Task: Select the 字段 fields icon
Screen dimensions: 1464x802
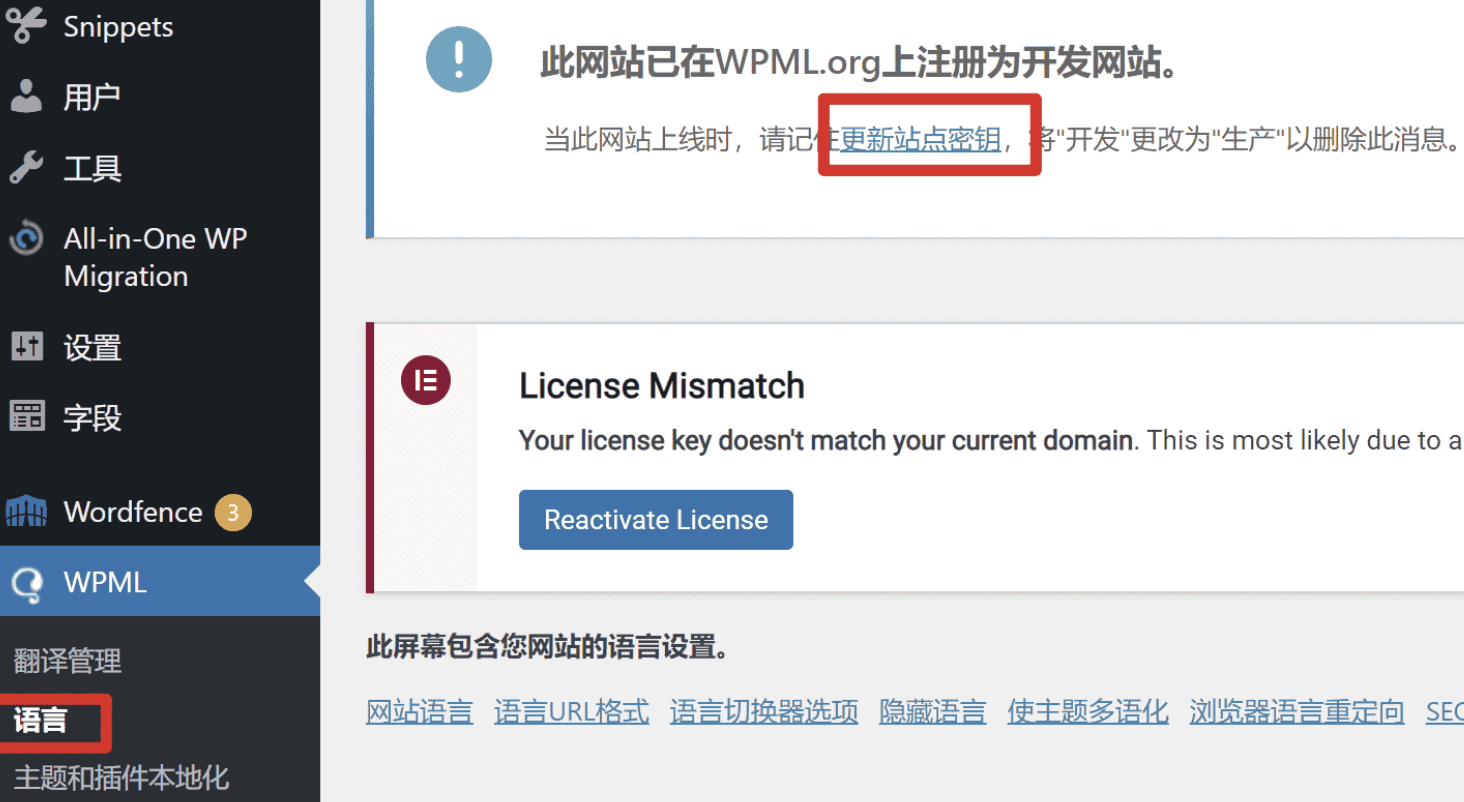Action: [x=27, y=418]
